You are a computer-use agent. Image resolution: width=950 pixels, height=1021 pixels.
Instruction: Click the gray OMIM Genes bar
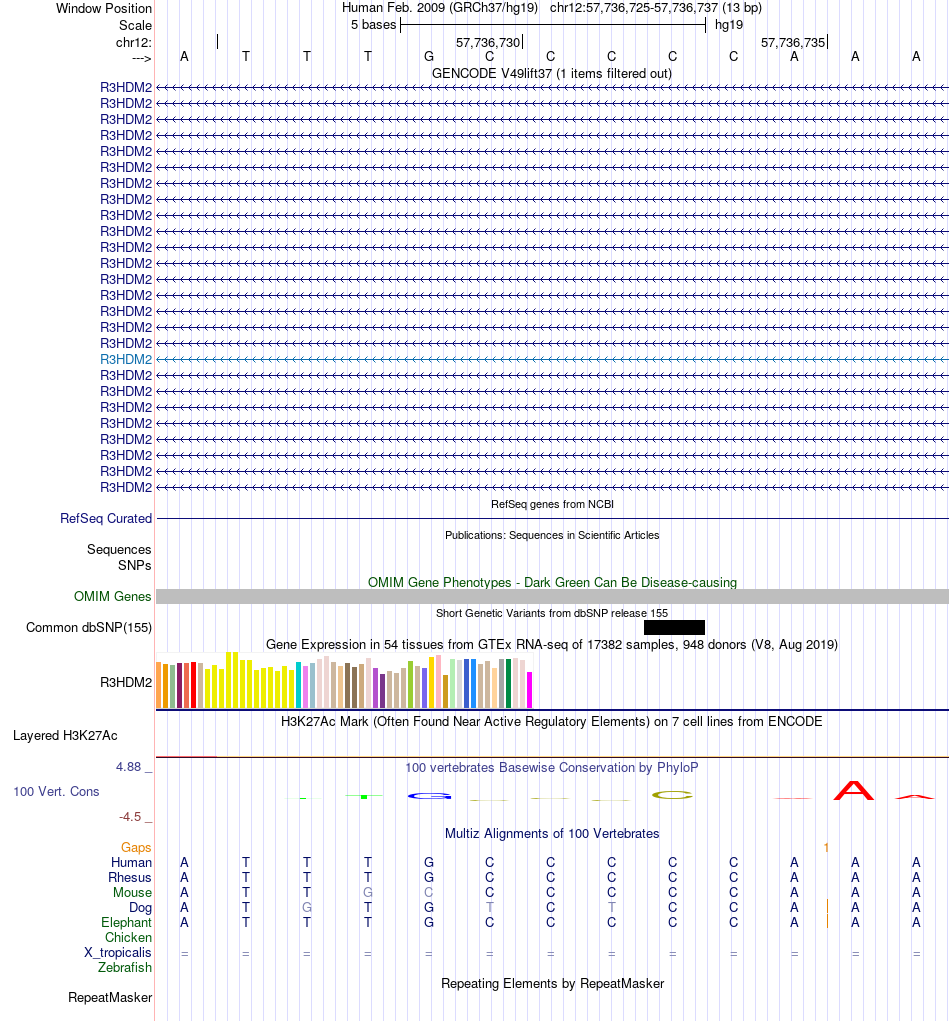point(552,596)
